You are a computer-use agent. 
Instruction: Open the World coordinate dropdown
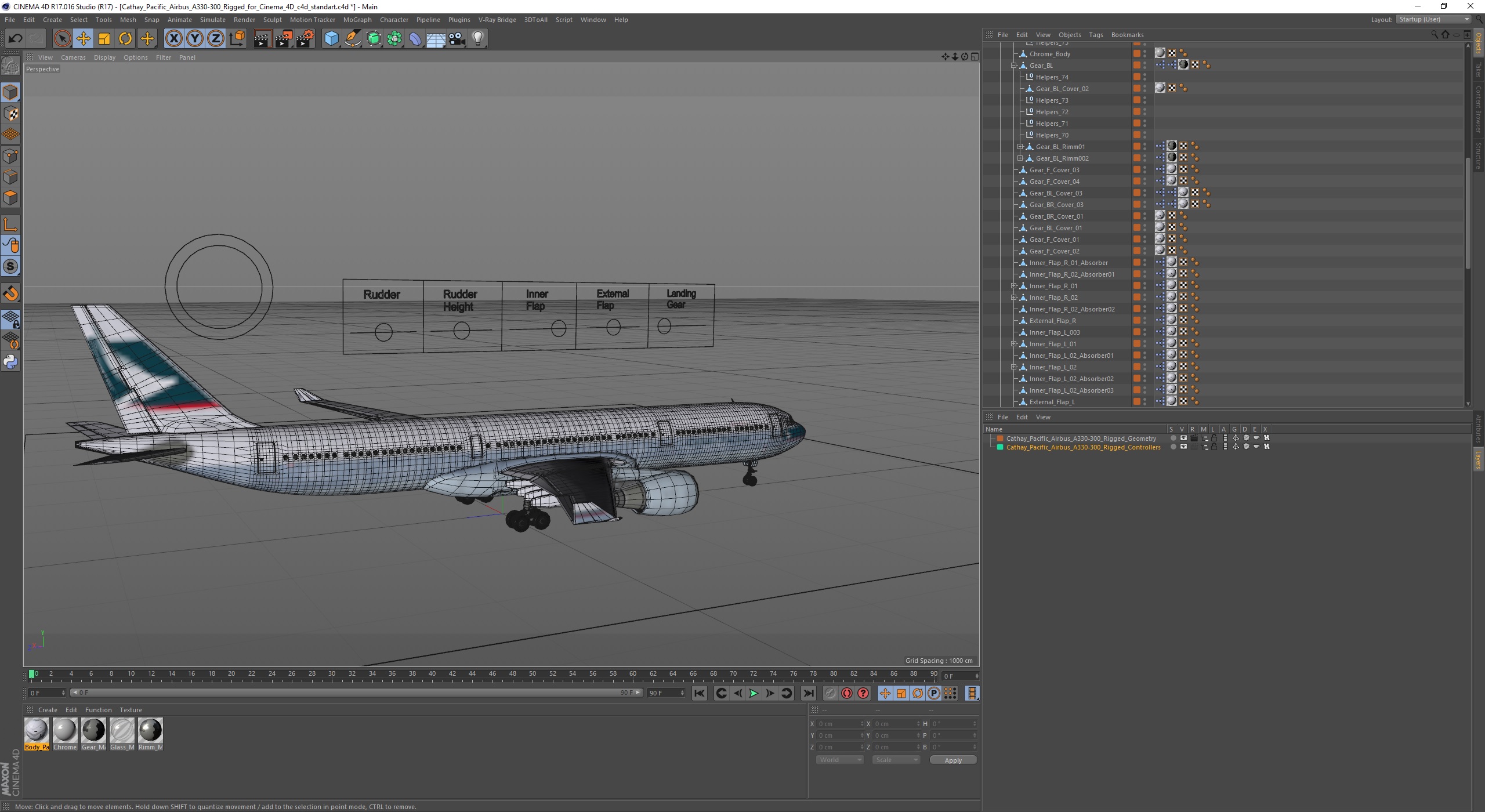[840, 760]
